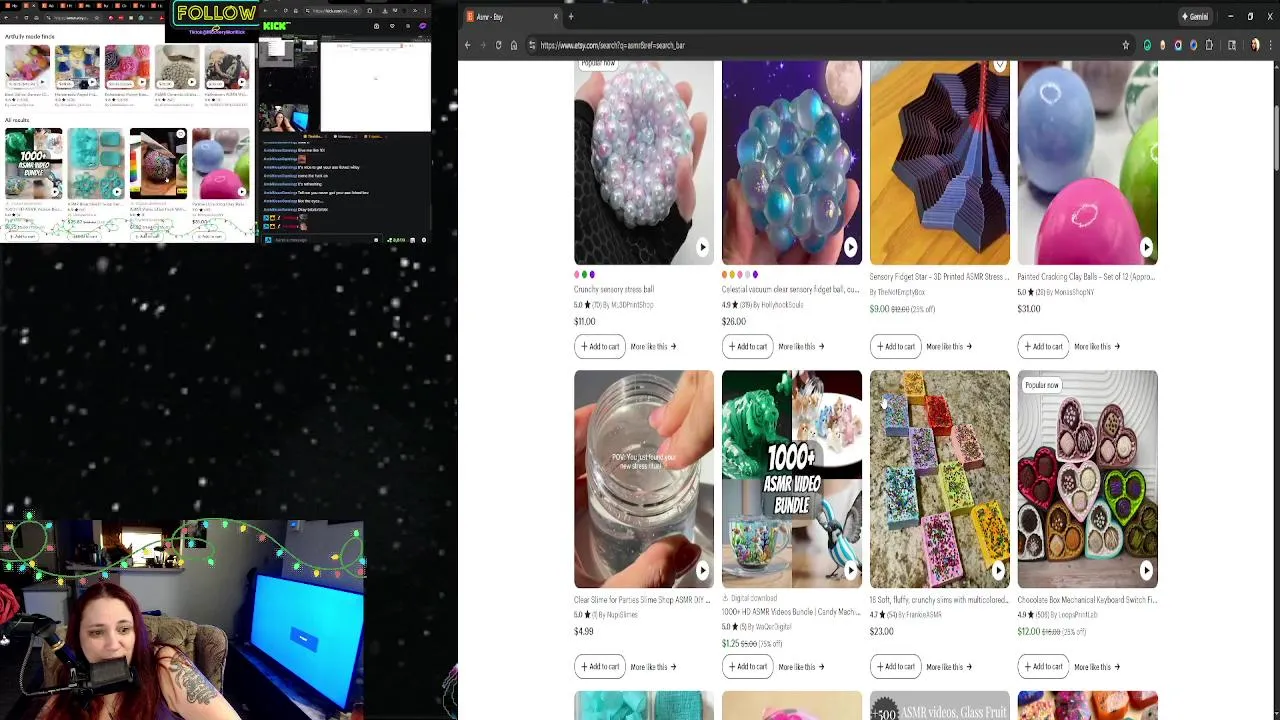Play video on Chocolate Box Keyboard Switch card
Image resolution: width=1280 pixels, height=720 pixels.
1146,570
